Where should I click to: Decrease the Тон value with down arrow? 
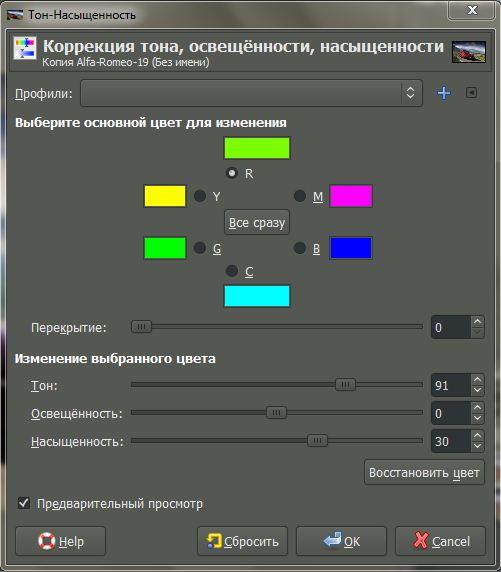pyautogui.click(x=477, y=390)
